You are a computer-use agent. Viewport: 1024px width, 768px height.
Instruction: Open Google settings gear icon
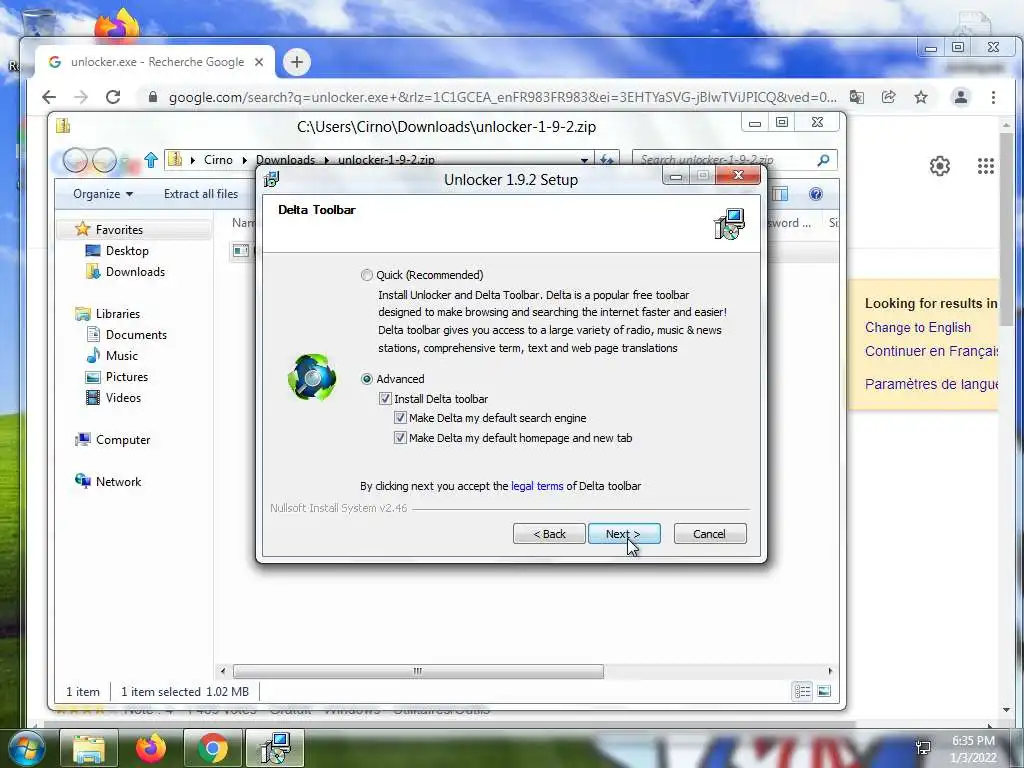coord(940,166)
